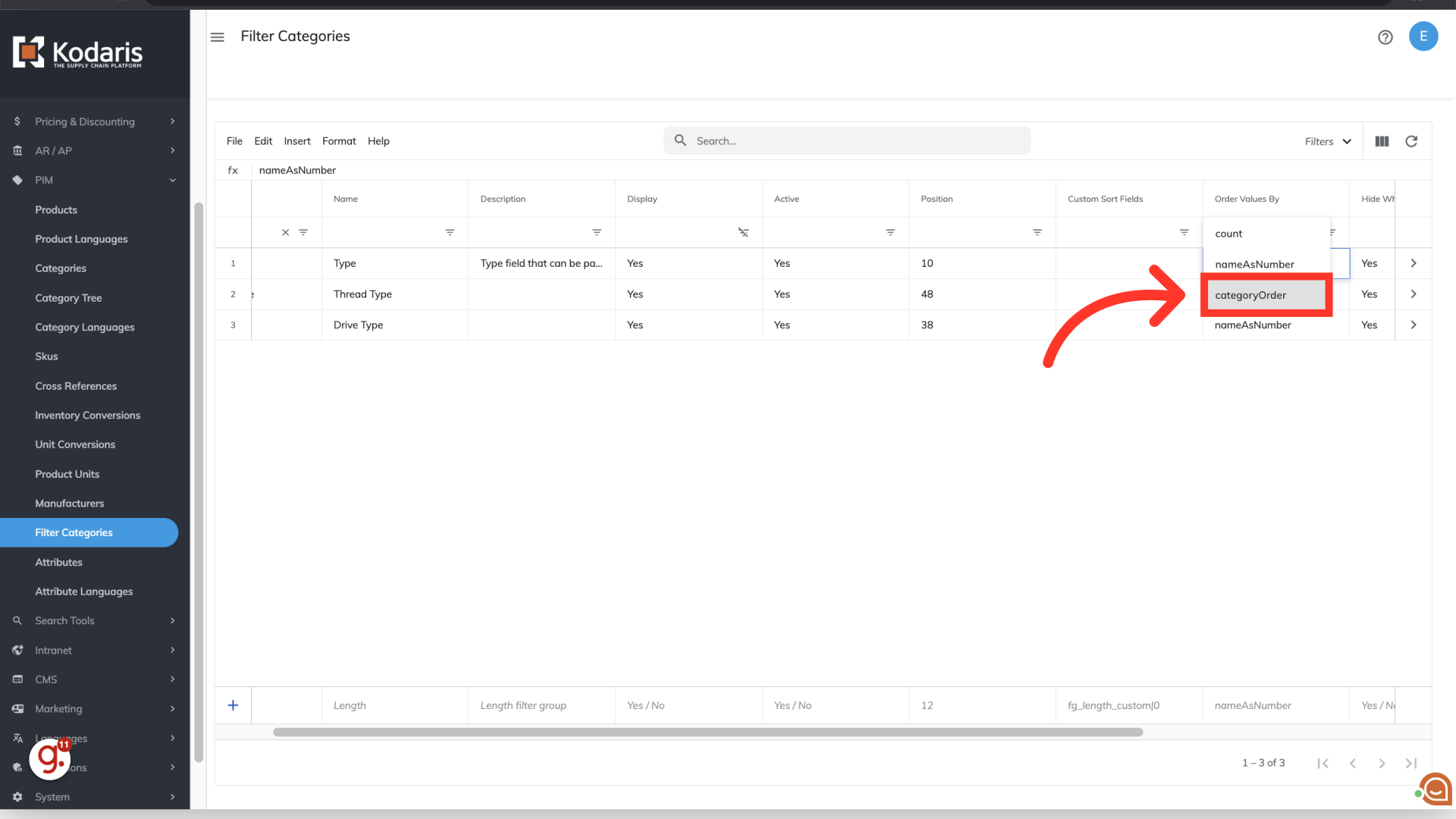Open the Filters dropdown
The image size is (1456, 819).
click(x=1327, y=142)
